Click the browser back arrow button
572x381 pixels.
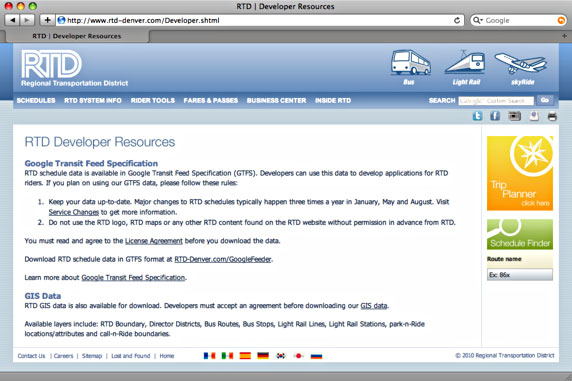[13, 20]
